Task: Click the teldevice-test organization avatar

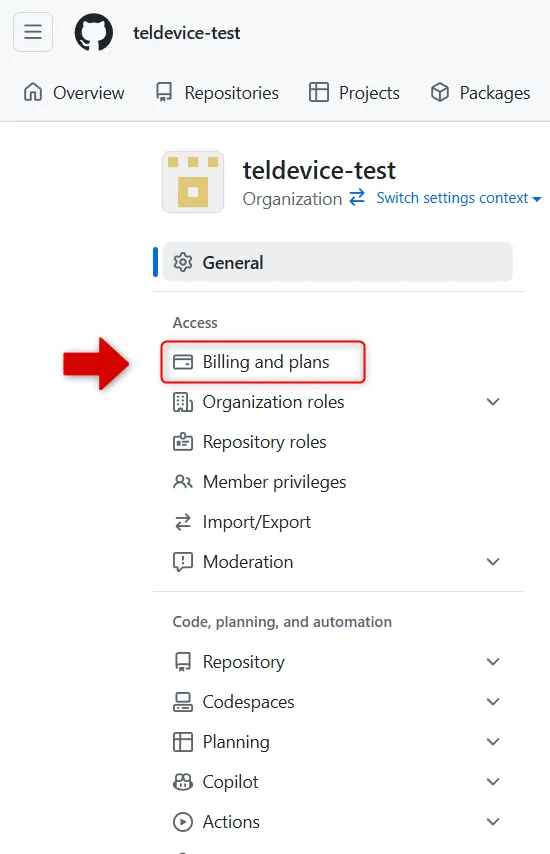Action: [193, 182]
